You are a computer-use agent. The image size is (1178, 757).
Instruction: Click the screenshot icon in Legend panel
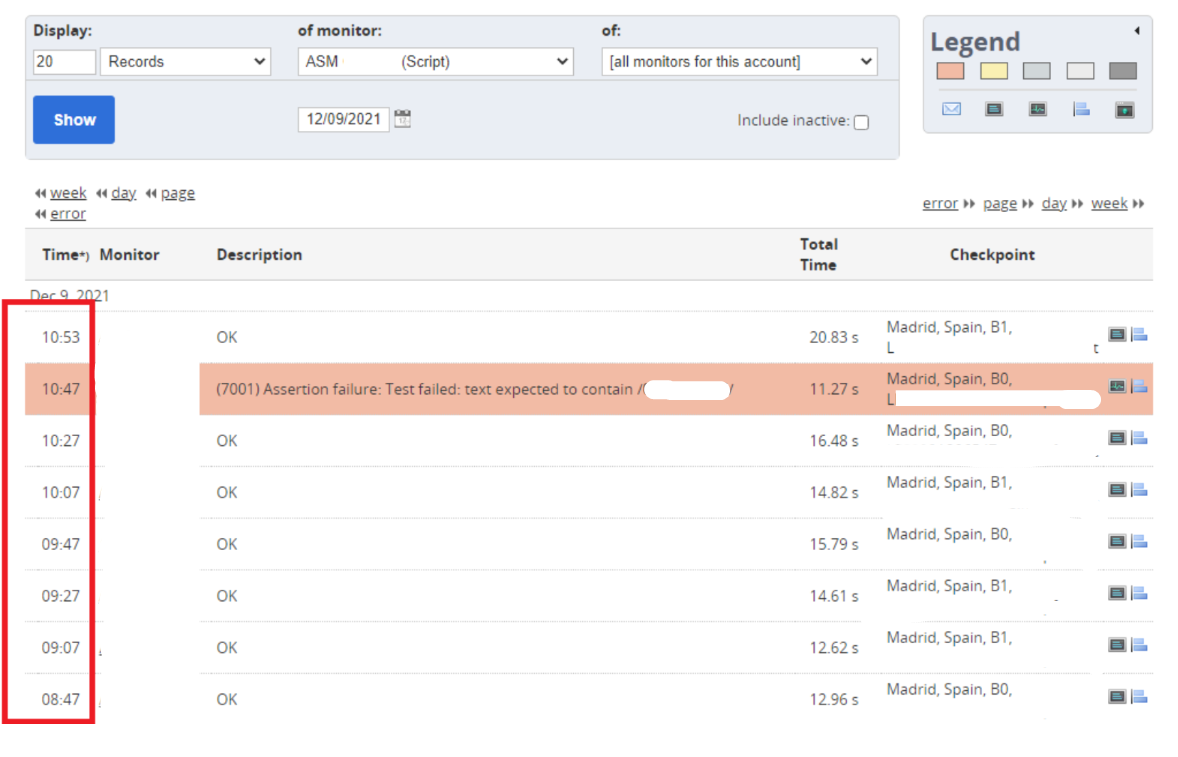tap(1125, 109)
